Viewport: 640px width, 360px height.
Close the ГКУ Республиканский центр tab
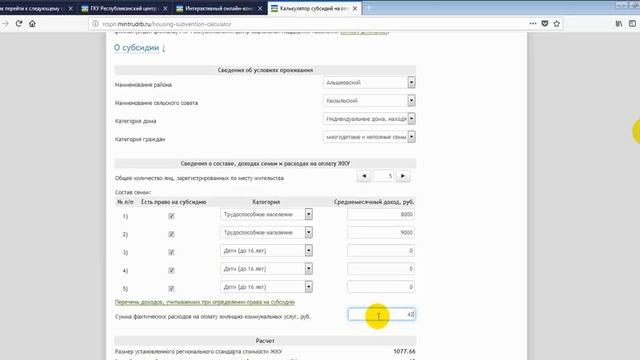[165, 8]
